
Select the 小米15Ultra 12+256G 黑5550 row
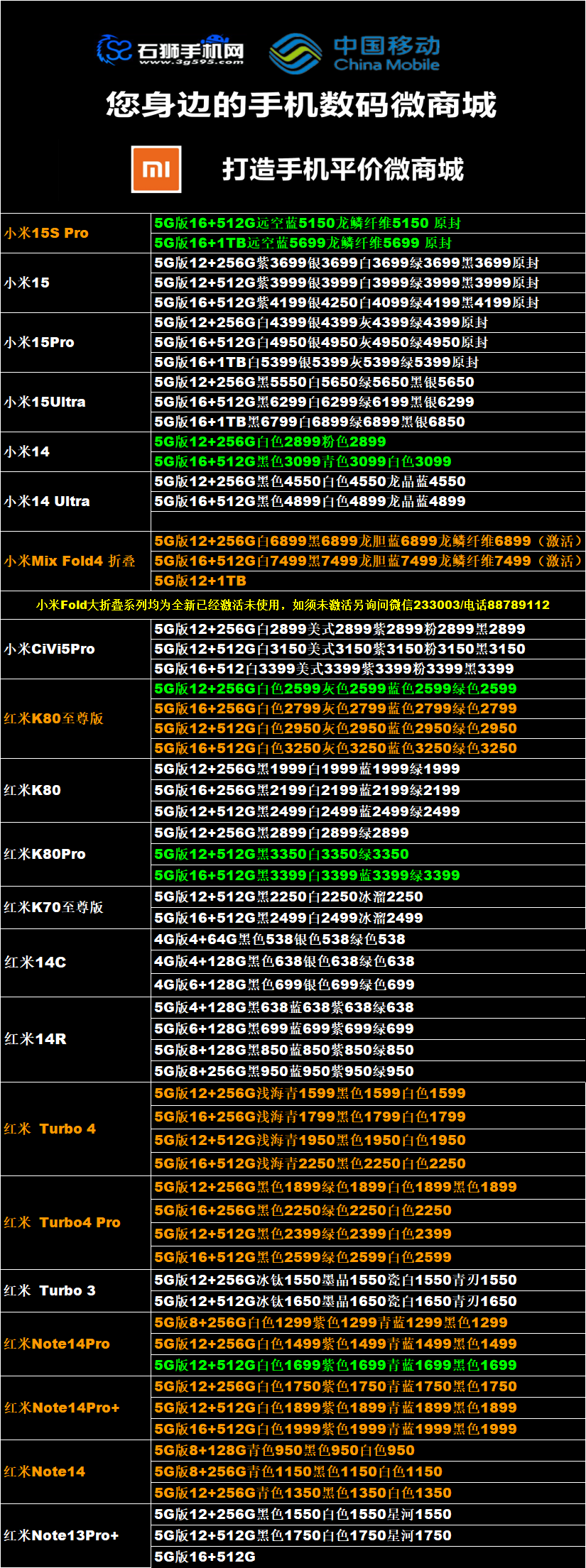click(x=369, y=382)
